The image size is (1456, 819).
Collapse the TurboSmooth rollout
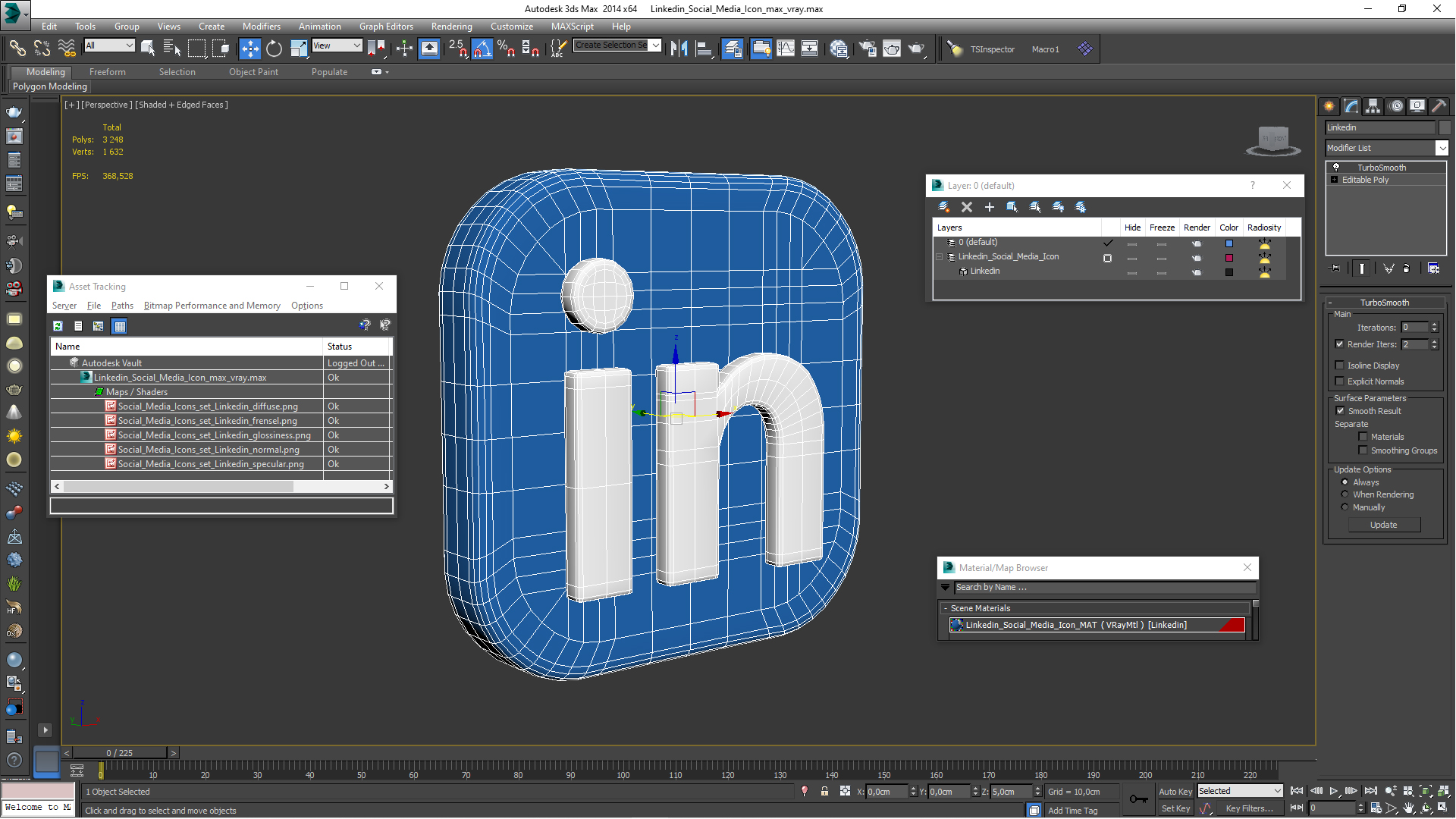coord(1384,303)
